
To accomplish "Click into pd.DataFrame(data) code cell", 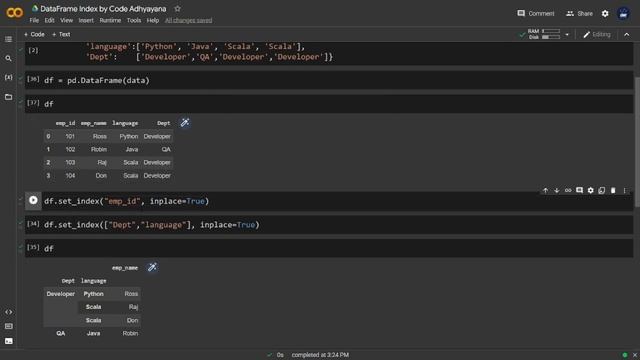I will [x=329, y=80].
